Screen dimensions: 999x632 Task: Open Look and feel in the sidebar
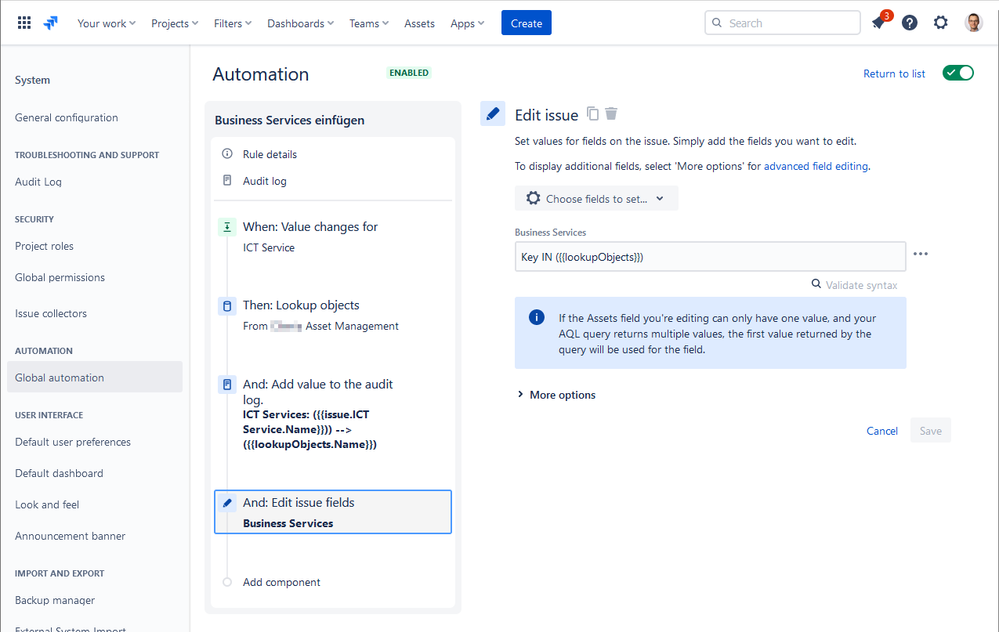47,504
